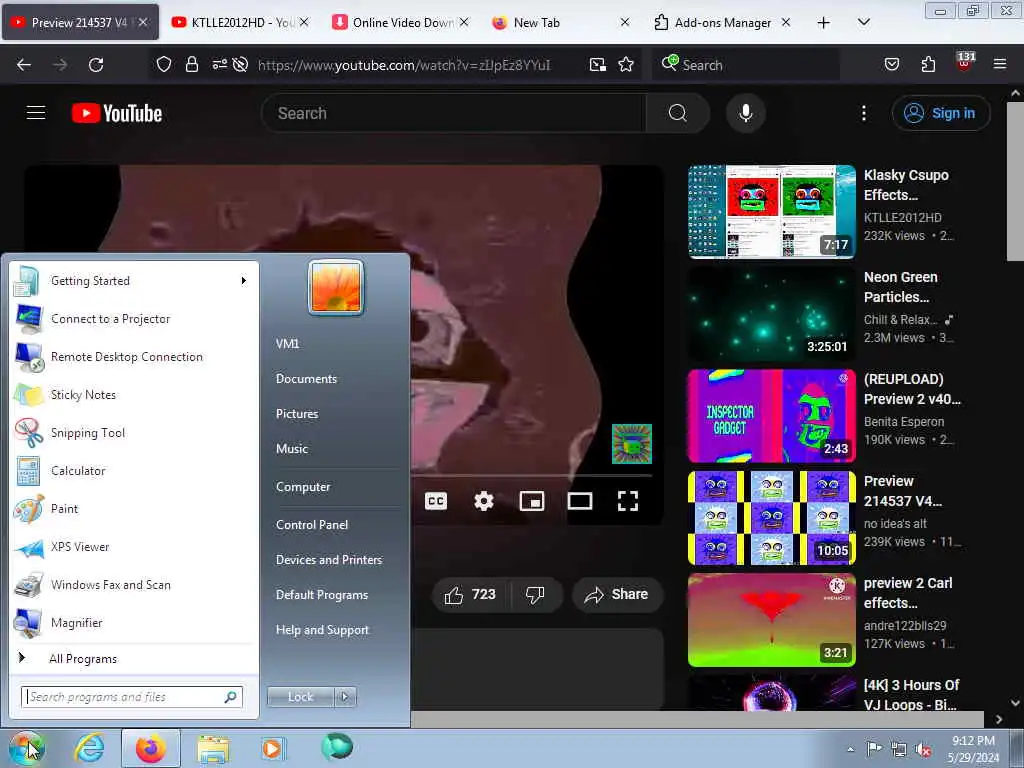
Task: Open the Extensions puzzle icon
Action: tap(928, 65)
